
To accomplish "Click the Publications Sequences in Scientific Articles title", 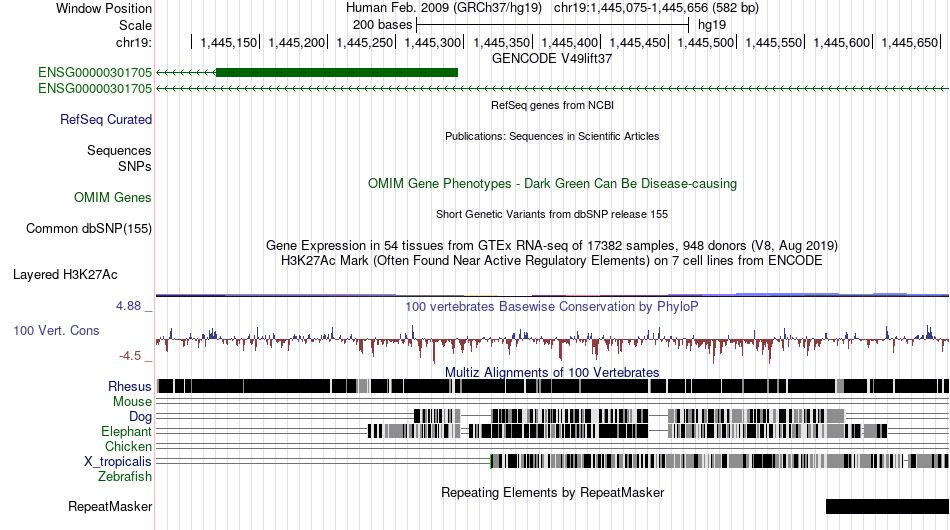I will click(552, 136).
